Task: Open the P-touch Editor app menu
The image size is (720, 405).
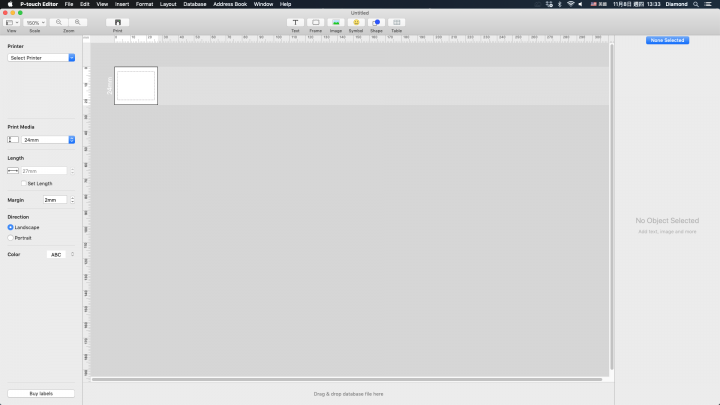Action: [39, 4]
